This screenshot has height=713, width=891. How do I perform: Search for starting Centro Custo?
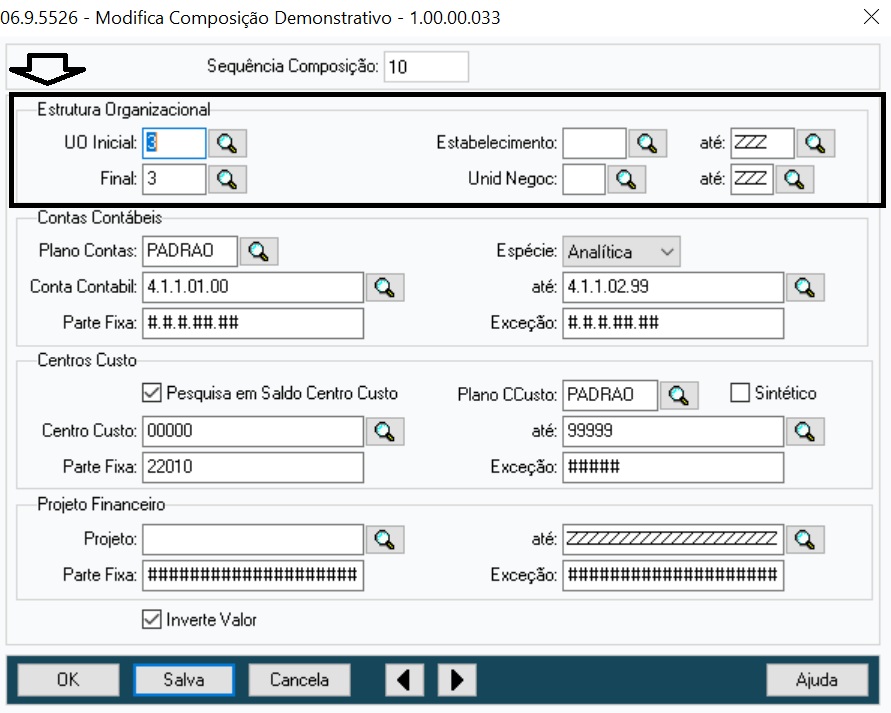[385, 431]
